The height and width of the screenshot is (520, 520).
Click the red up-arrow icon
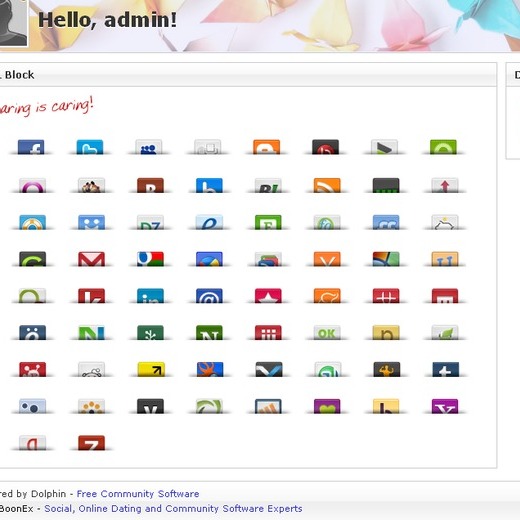coord(445,185)
